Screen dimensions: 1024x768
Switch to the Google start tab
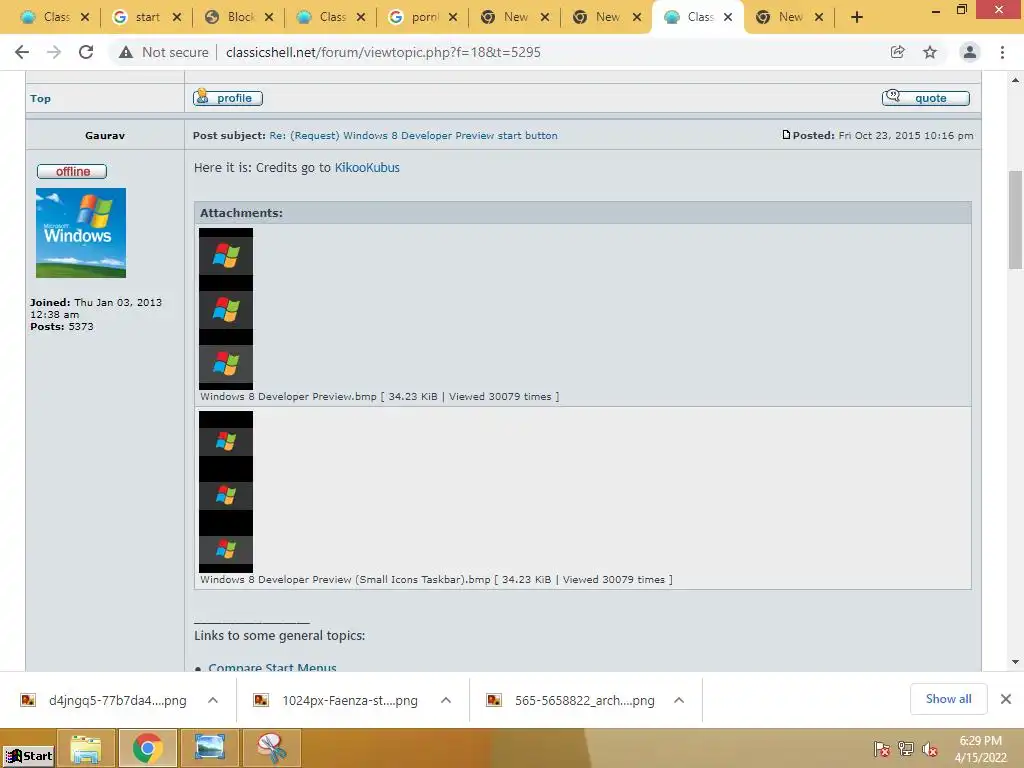tap(139, 18)
